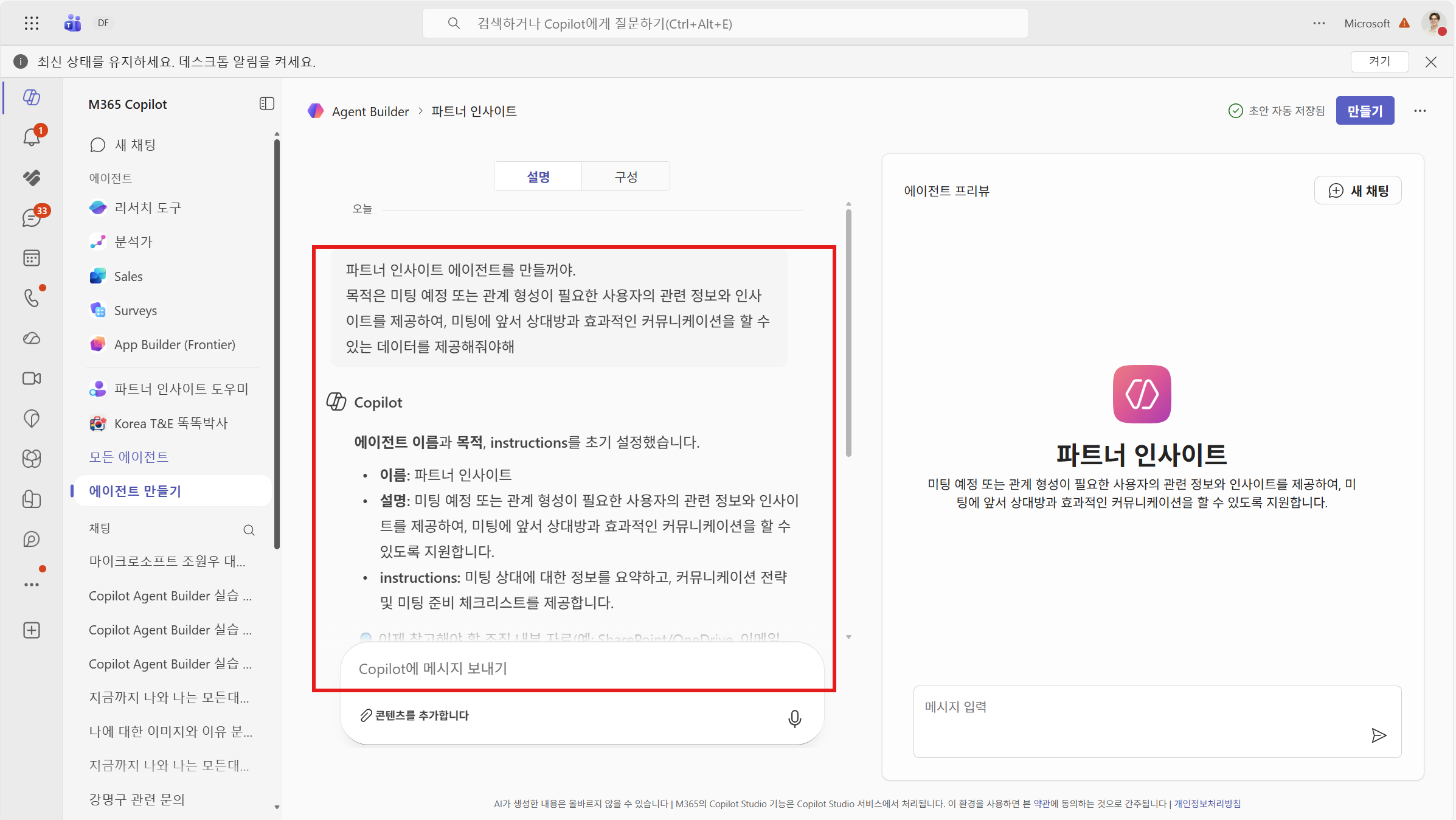Switch to the 구성 tab

tap(626, 176)
